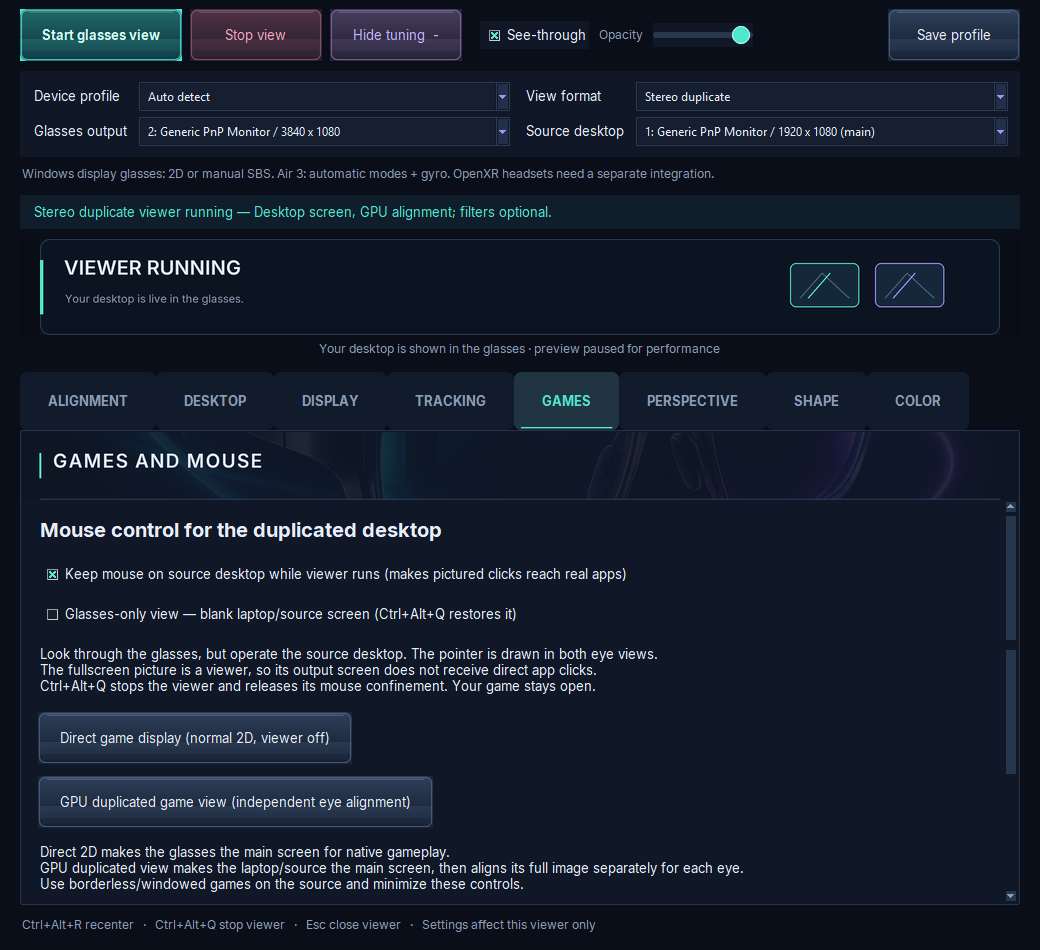Click 'Settings affect this viewer only' text

coord(509,925)
